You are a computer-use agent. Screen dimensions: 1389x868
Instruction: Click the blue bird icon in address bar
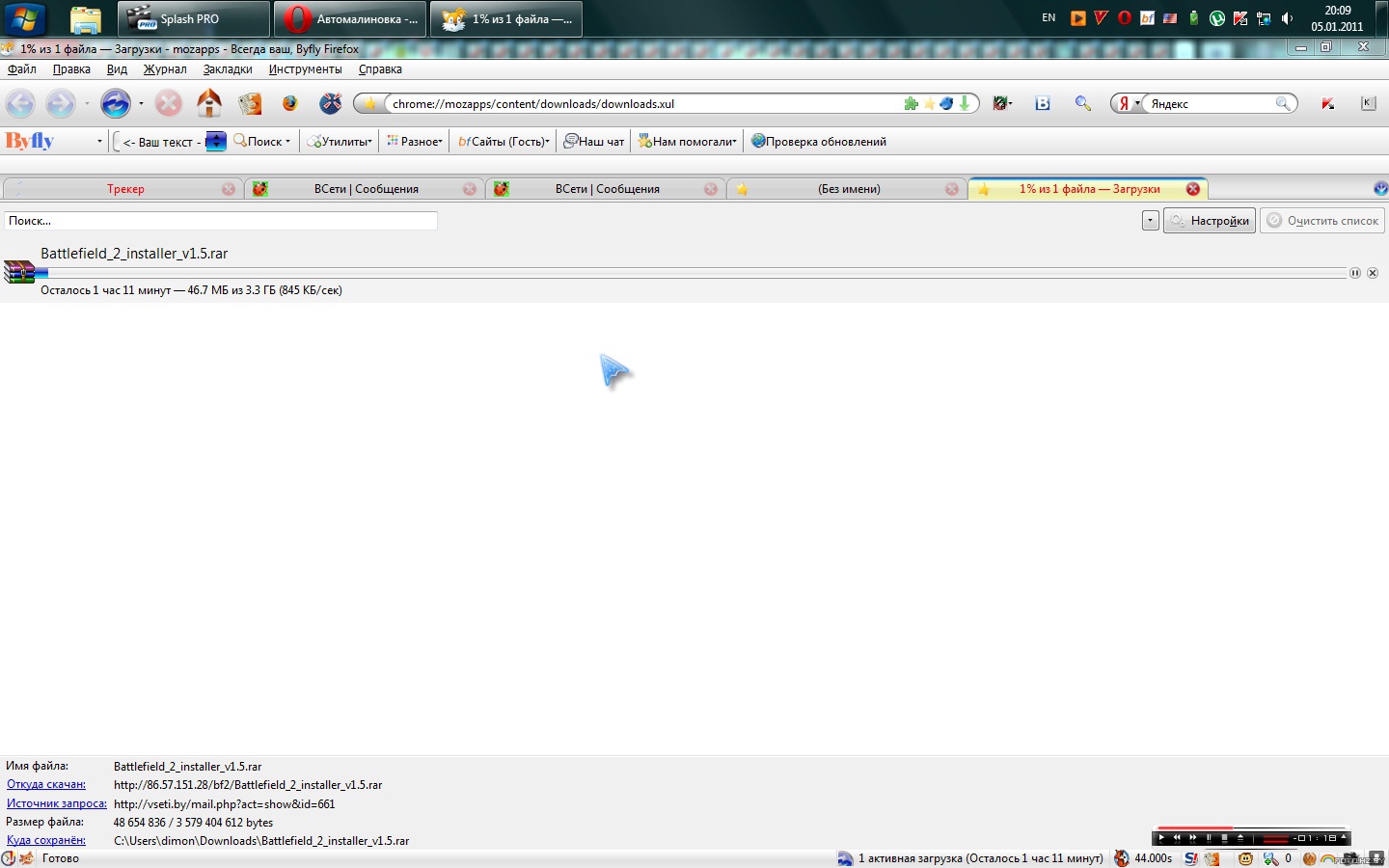tap(946, 104)
